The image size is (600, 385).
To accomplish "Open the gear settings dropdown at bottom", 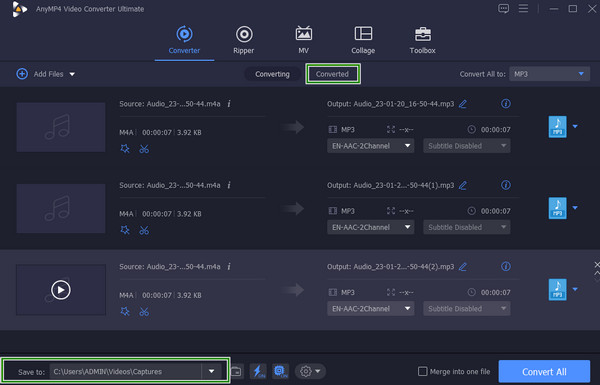I will (310, 371).
